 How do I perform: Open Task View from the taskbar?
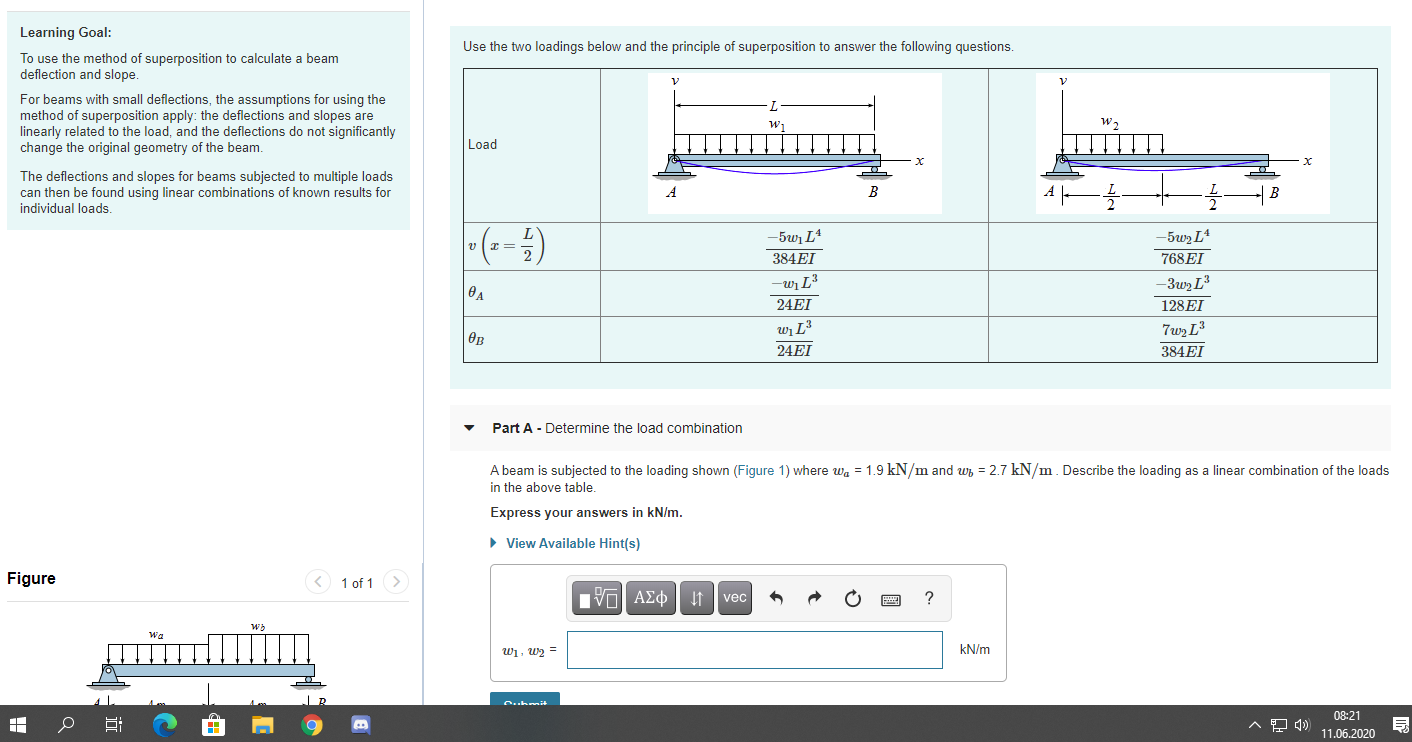[x=113, y=724]
